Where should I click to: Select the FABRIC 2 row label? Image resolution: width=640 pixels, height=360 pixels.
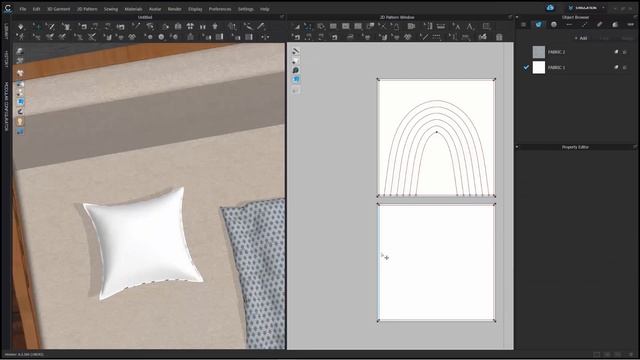click(x=556, y=52)
